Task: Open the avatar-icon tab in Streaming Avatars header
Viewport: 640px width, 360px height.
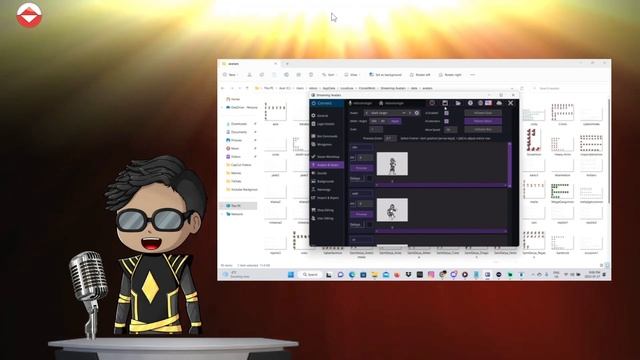Action: coord(391,103)
